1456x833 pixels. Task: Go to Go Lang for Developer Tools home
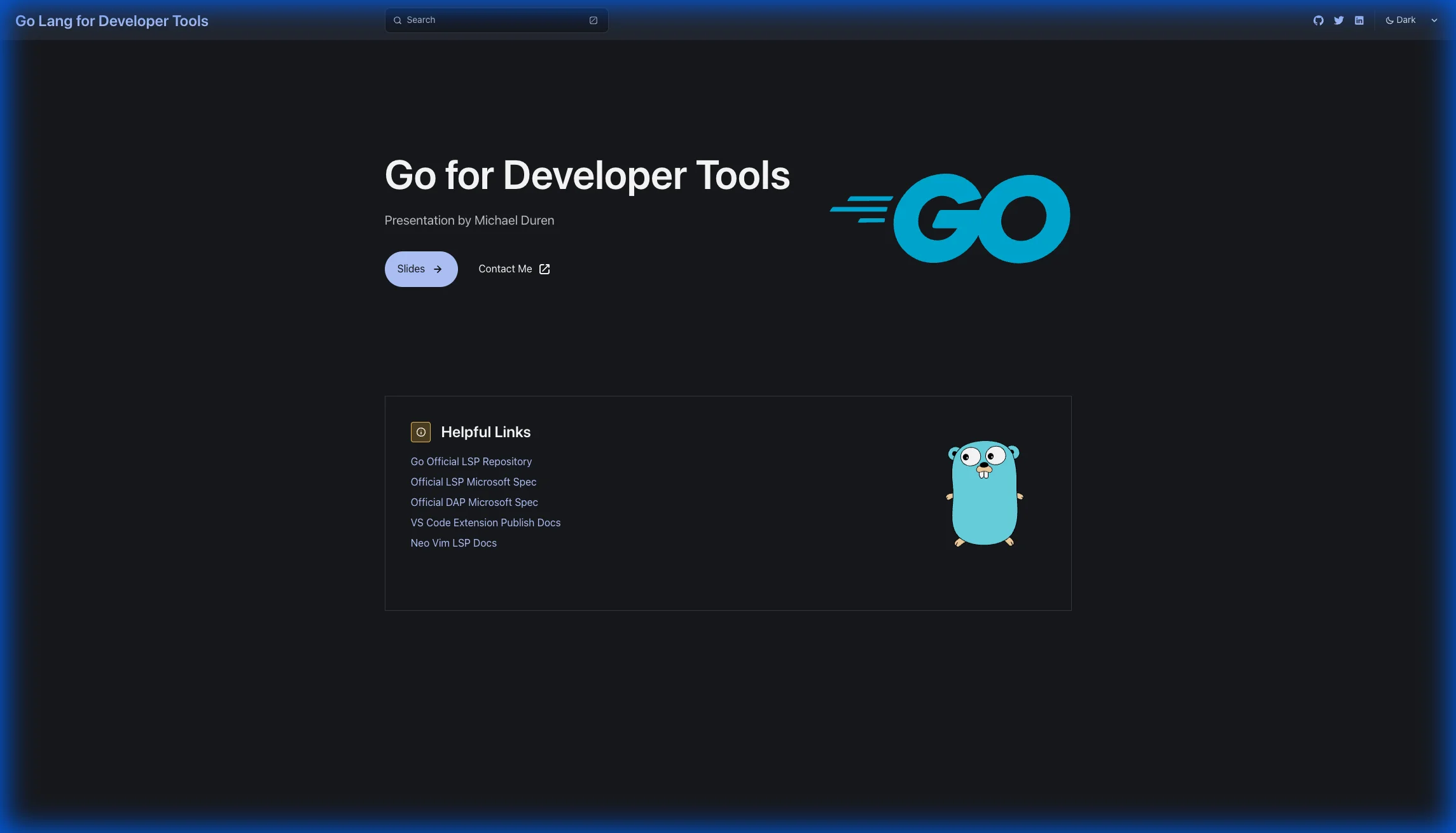(112, 21)
